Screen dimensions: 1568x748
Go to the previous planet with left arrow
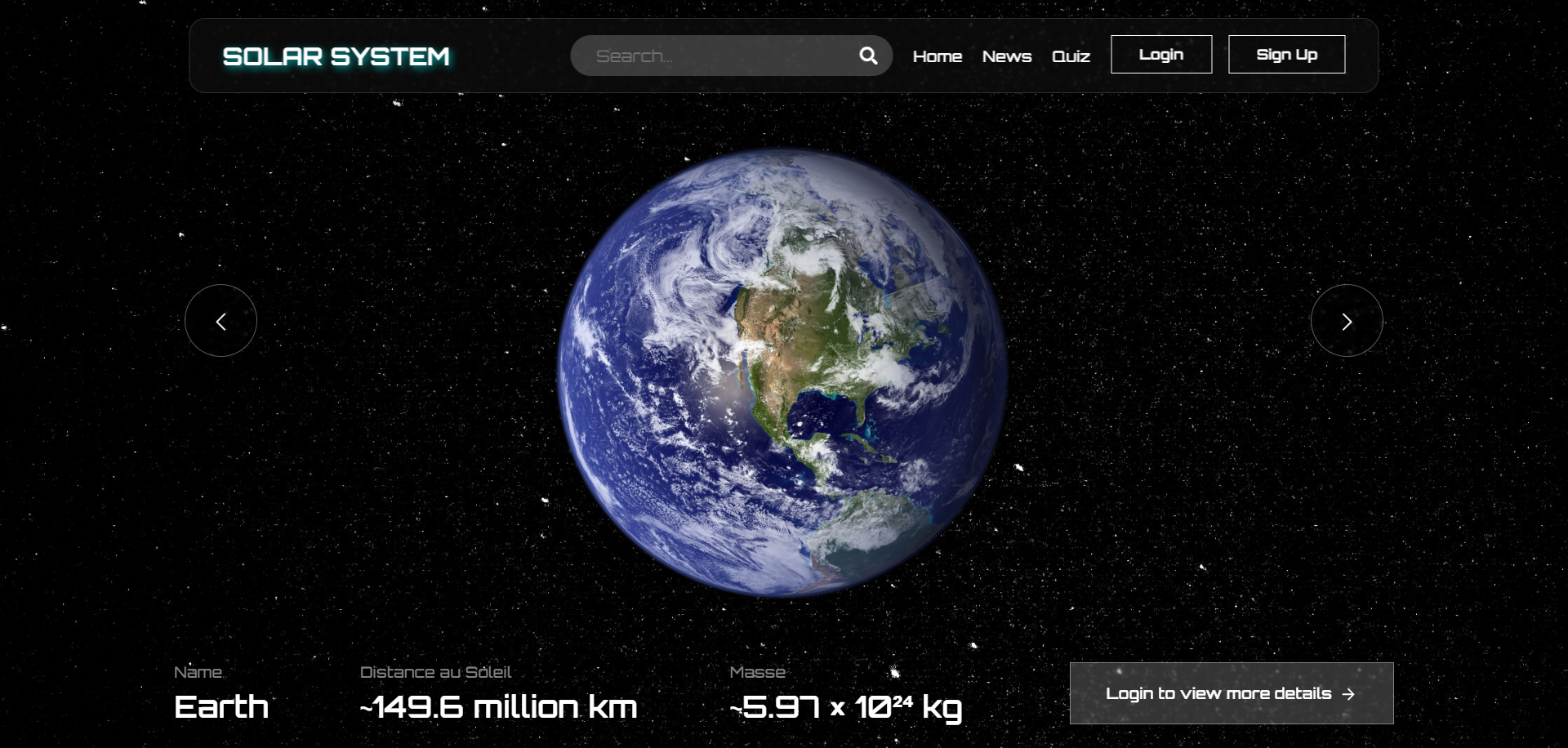220,321
